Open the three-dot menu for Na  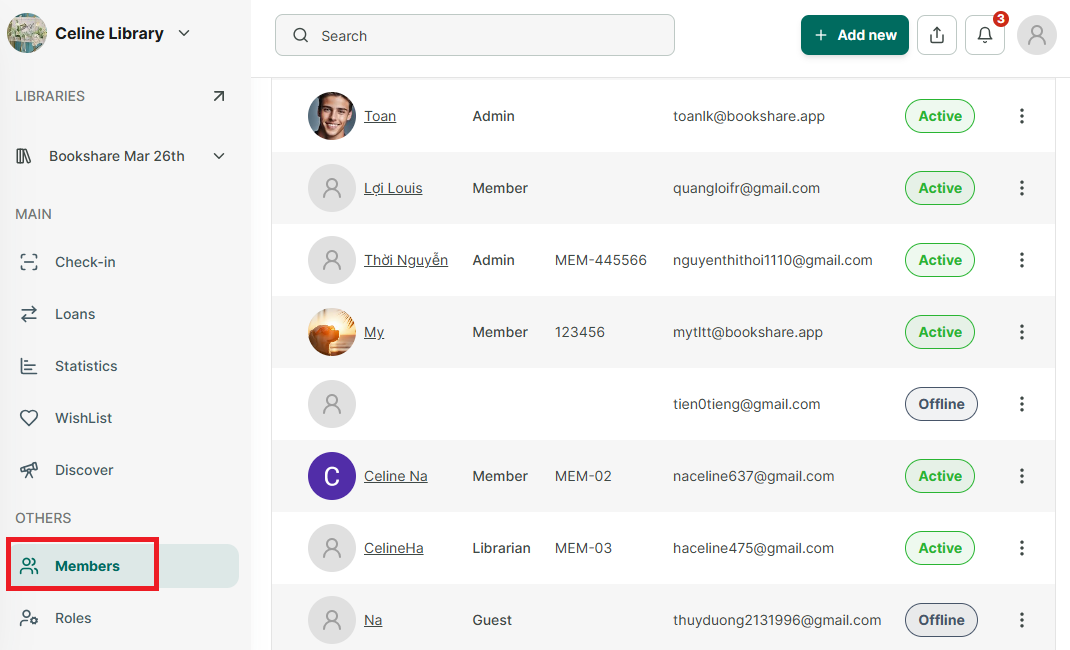1022,620
